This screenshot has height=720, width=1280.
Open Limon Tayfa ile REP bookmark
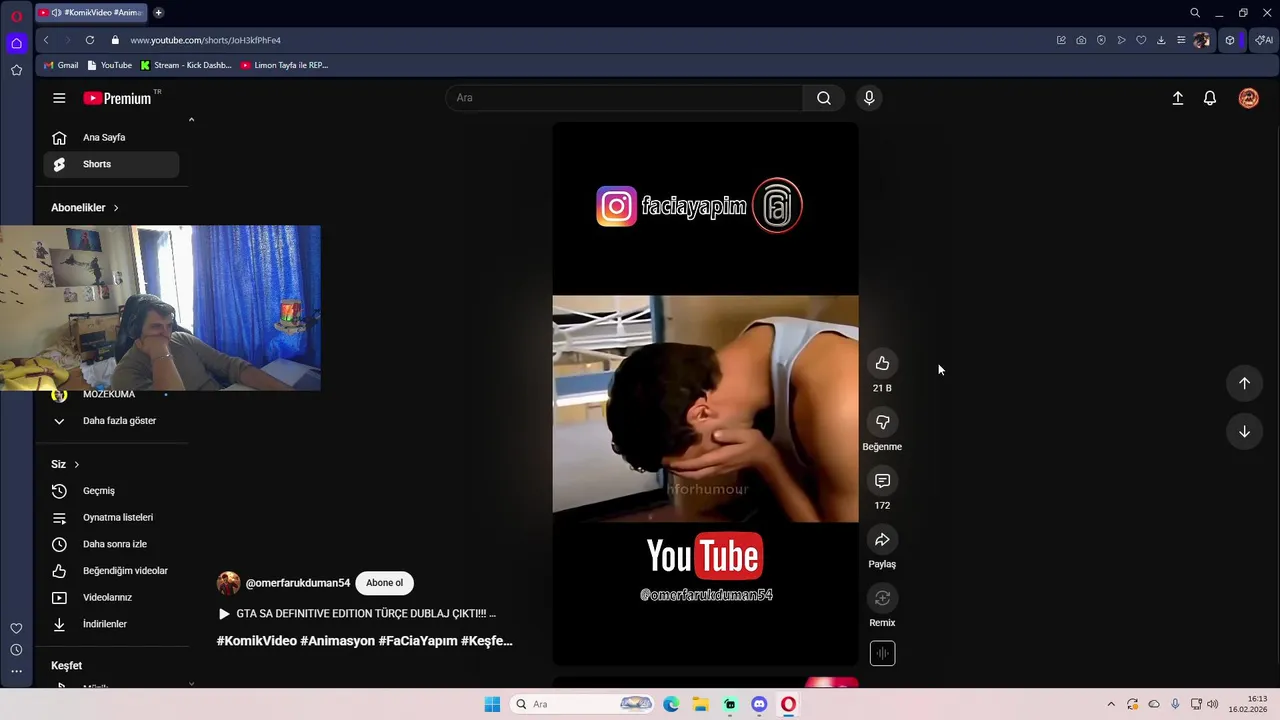(285, 65)
